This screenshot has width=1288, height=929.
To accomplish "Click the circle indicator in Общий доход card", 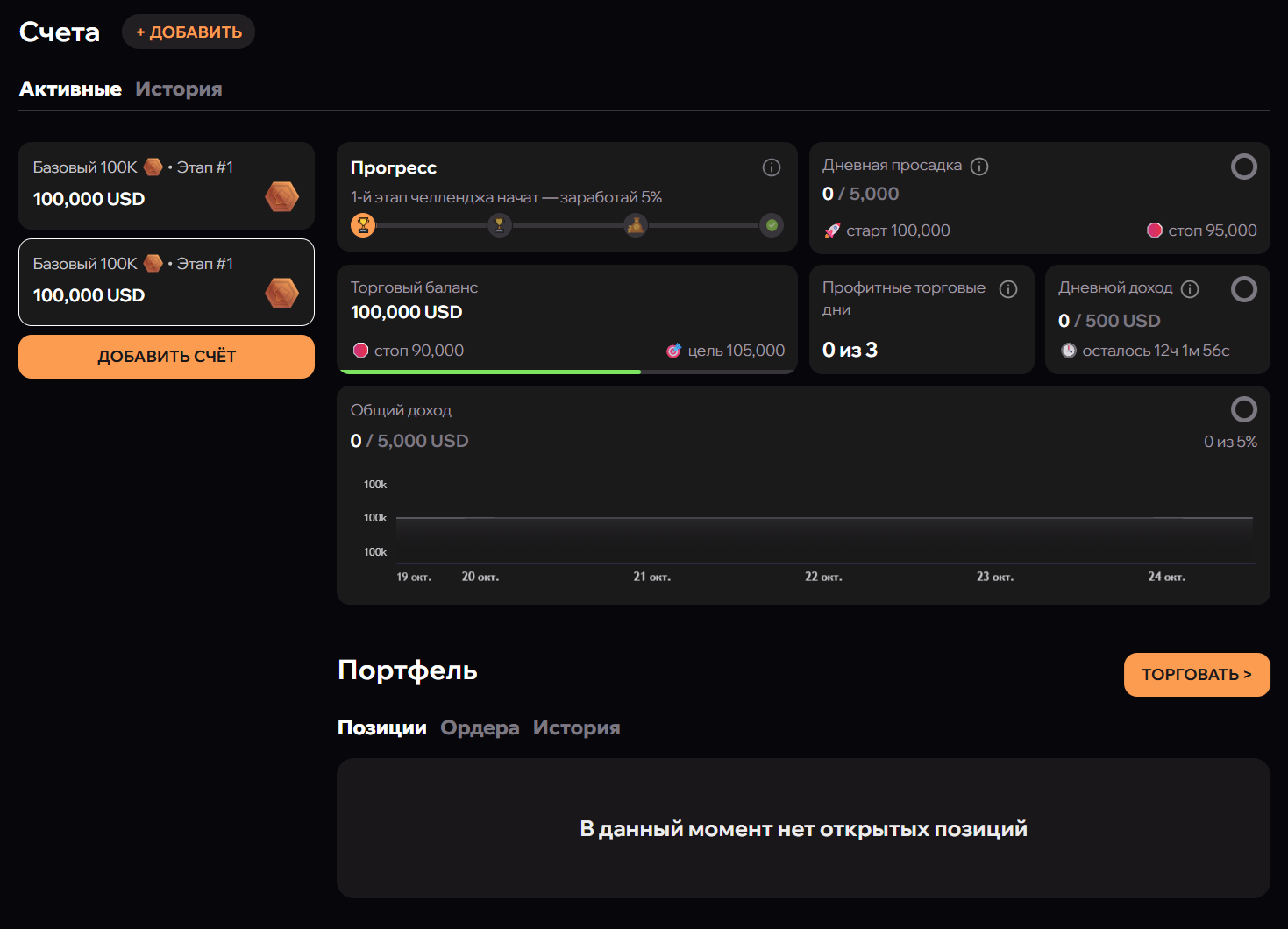I will coord(1243,409).
